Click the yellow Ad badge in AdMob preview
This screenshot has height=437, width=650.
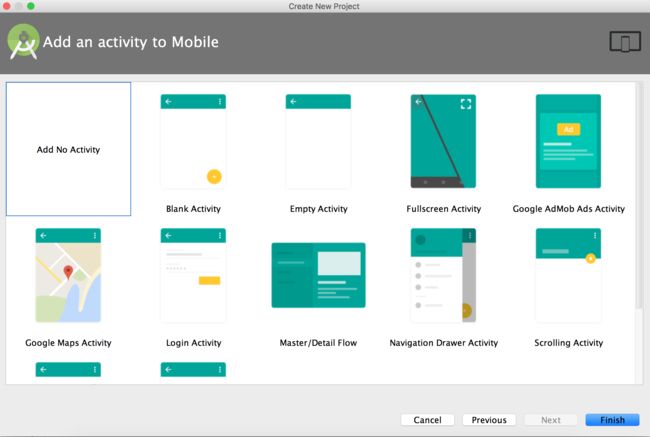[x=568, y=129]
